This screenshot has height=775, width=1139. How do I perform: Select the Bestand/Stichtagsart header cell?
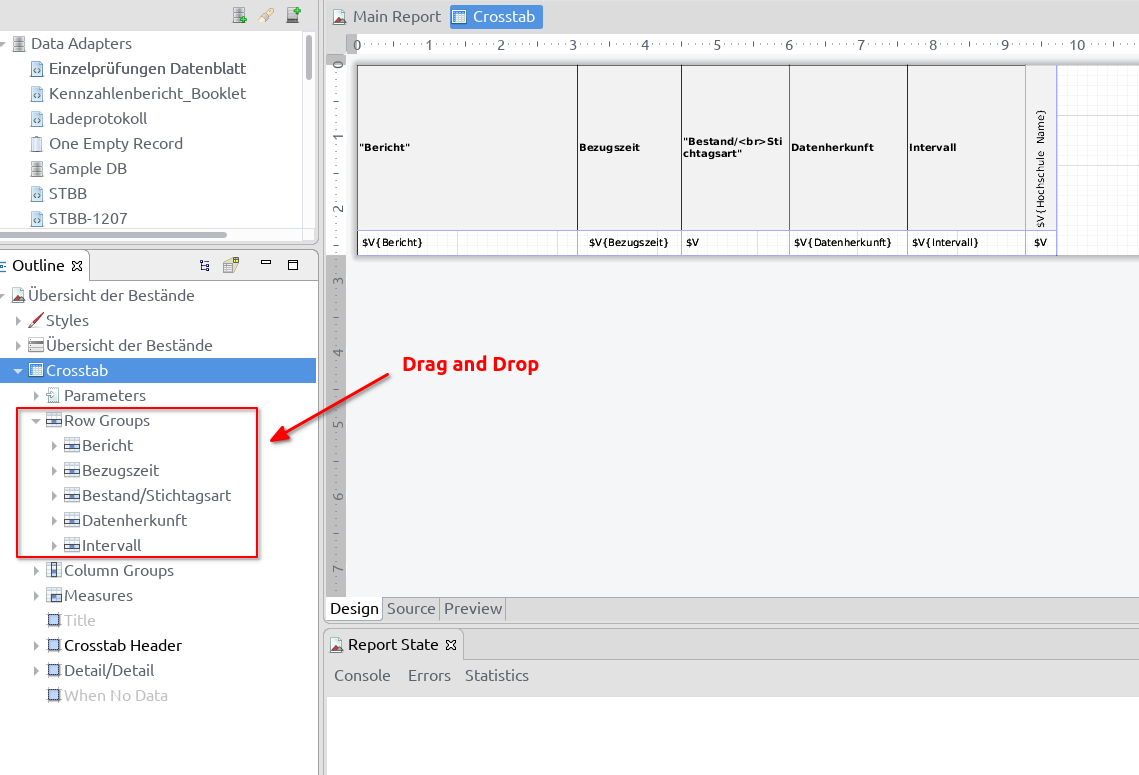tap(735, 148)
